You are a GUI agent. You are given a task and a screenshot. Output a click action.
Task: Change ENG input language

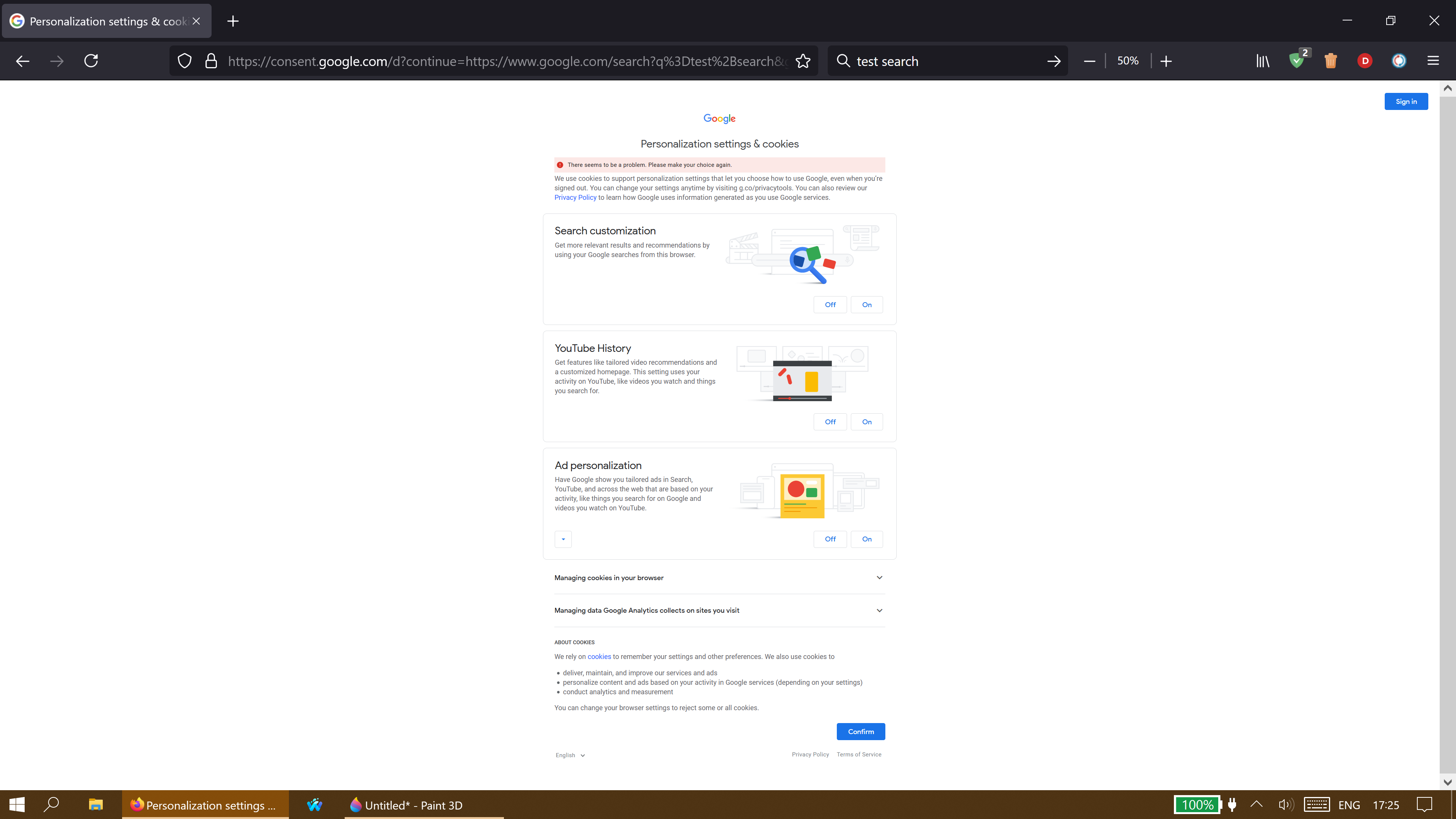(x=1349, y=805)
